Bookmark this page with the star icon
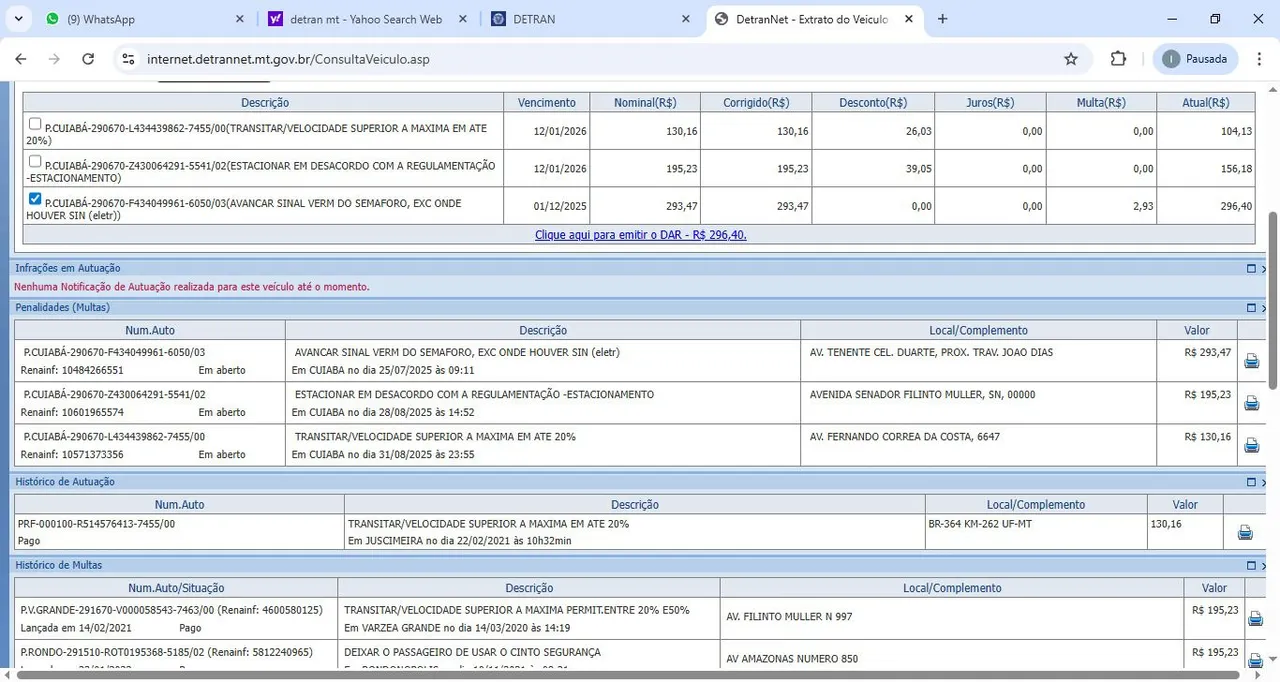 [1071, 59]
